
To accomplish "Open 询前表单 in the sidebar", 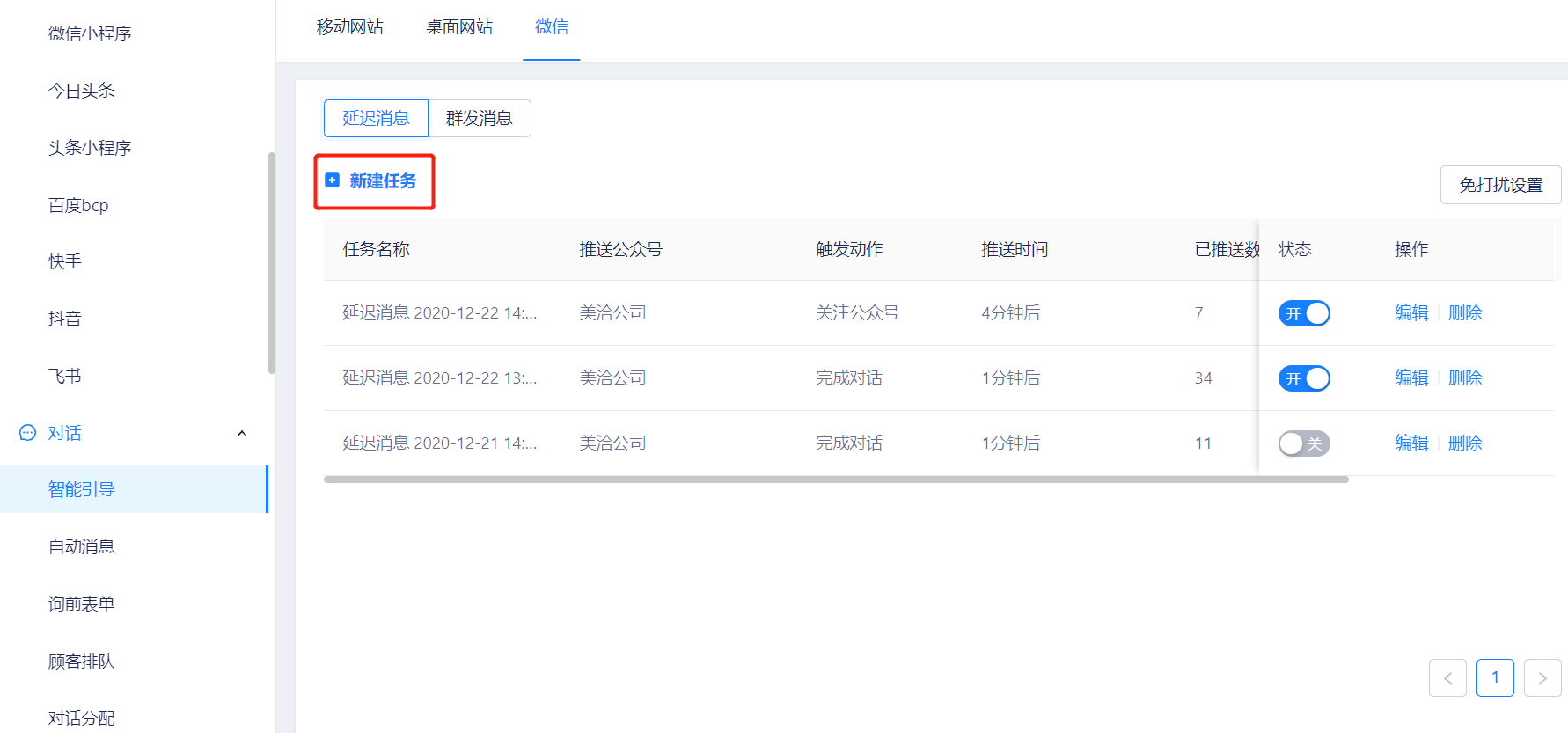I will click(81, 604).
